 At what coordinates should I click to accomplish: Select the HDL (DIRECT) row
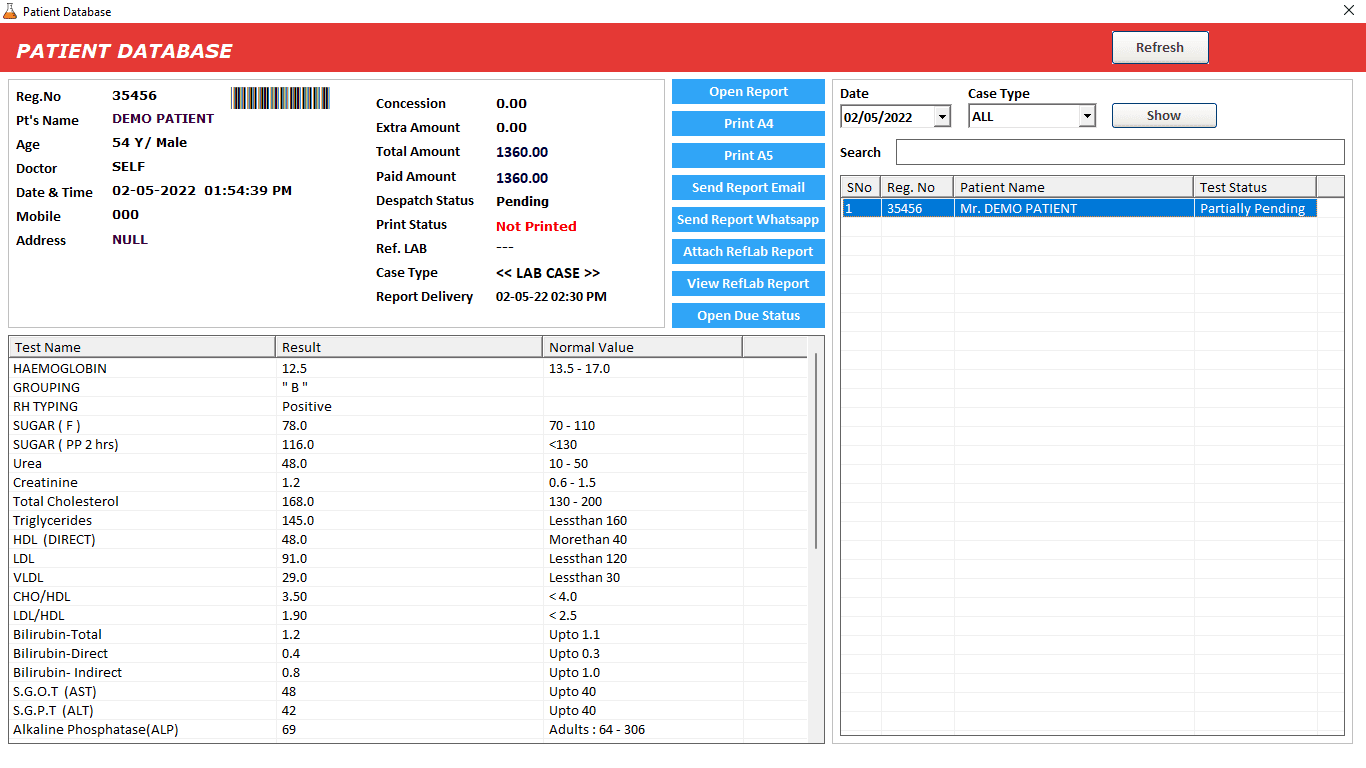pos(408,539)
